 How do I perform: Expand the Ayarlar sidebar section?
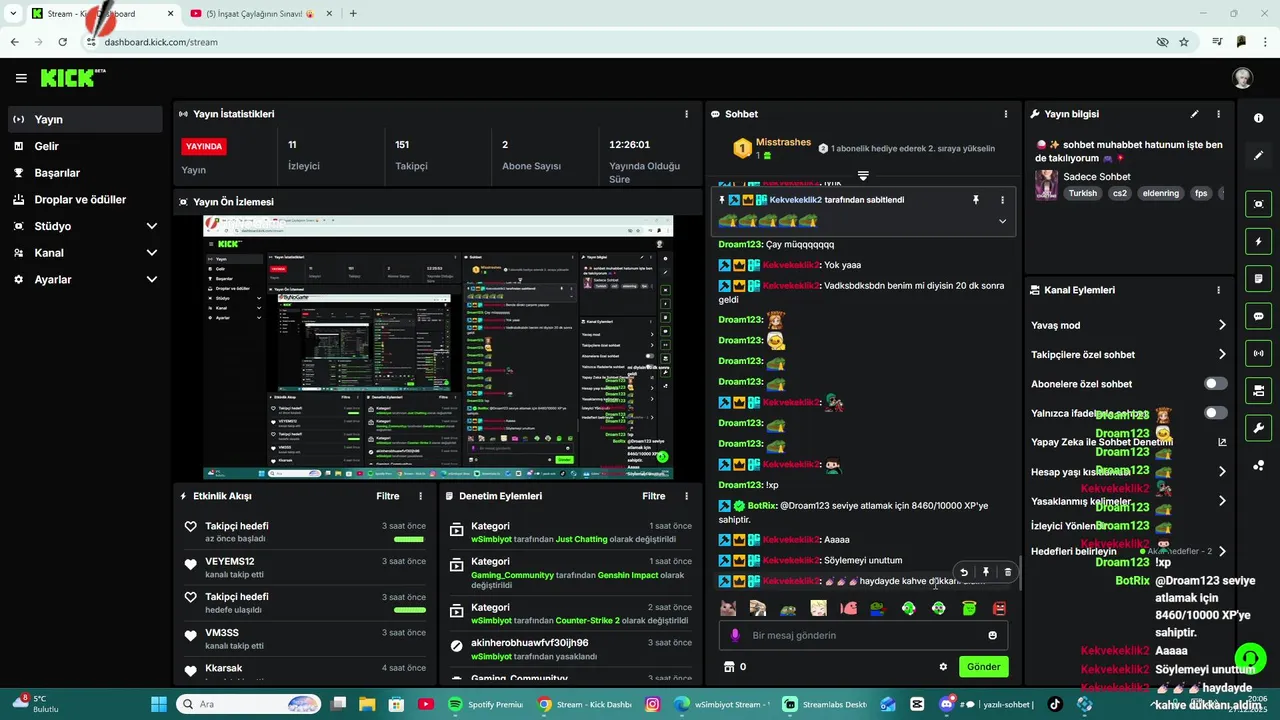(152, 280)
